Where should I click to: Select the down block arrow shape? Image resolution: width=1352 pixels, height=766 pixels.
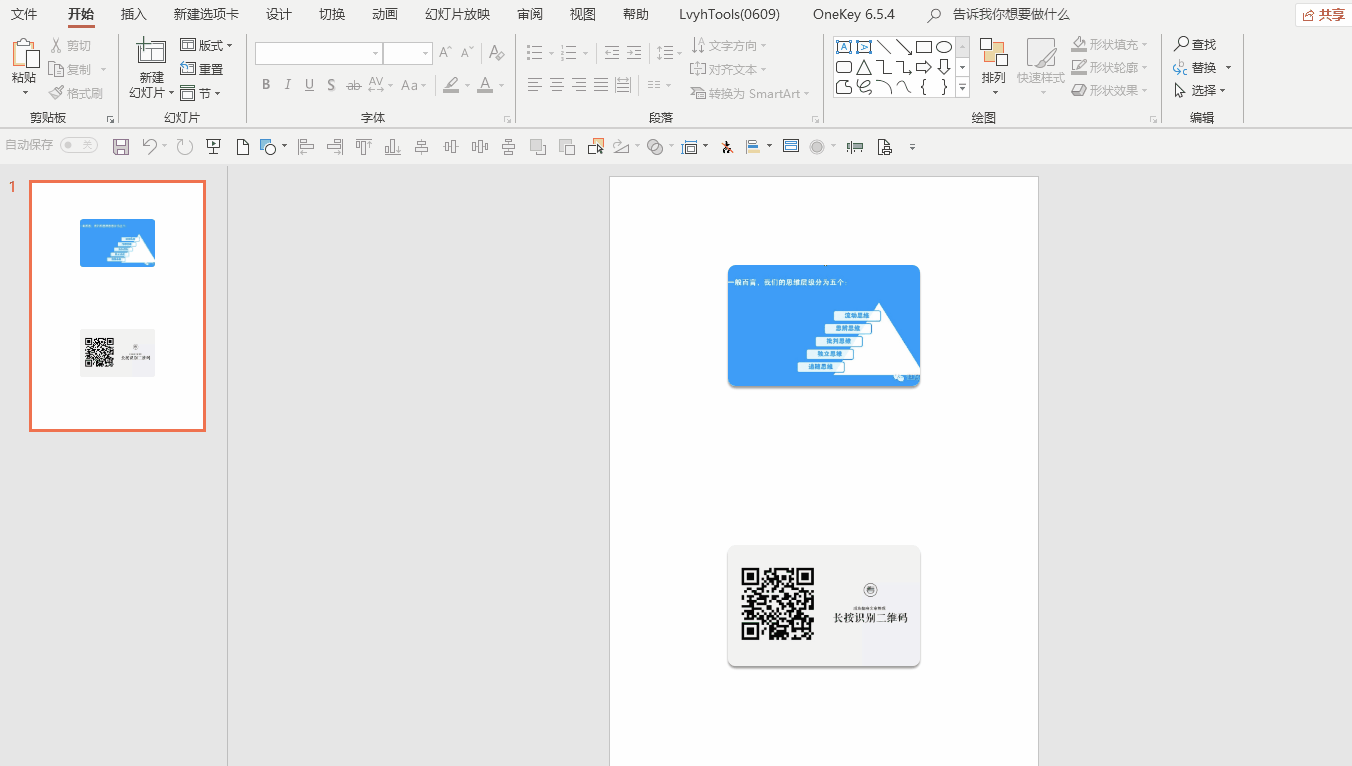click(x=944, y=67)
